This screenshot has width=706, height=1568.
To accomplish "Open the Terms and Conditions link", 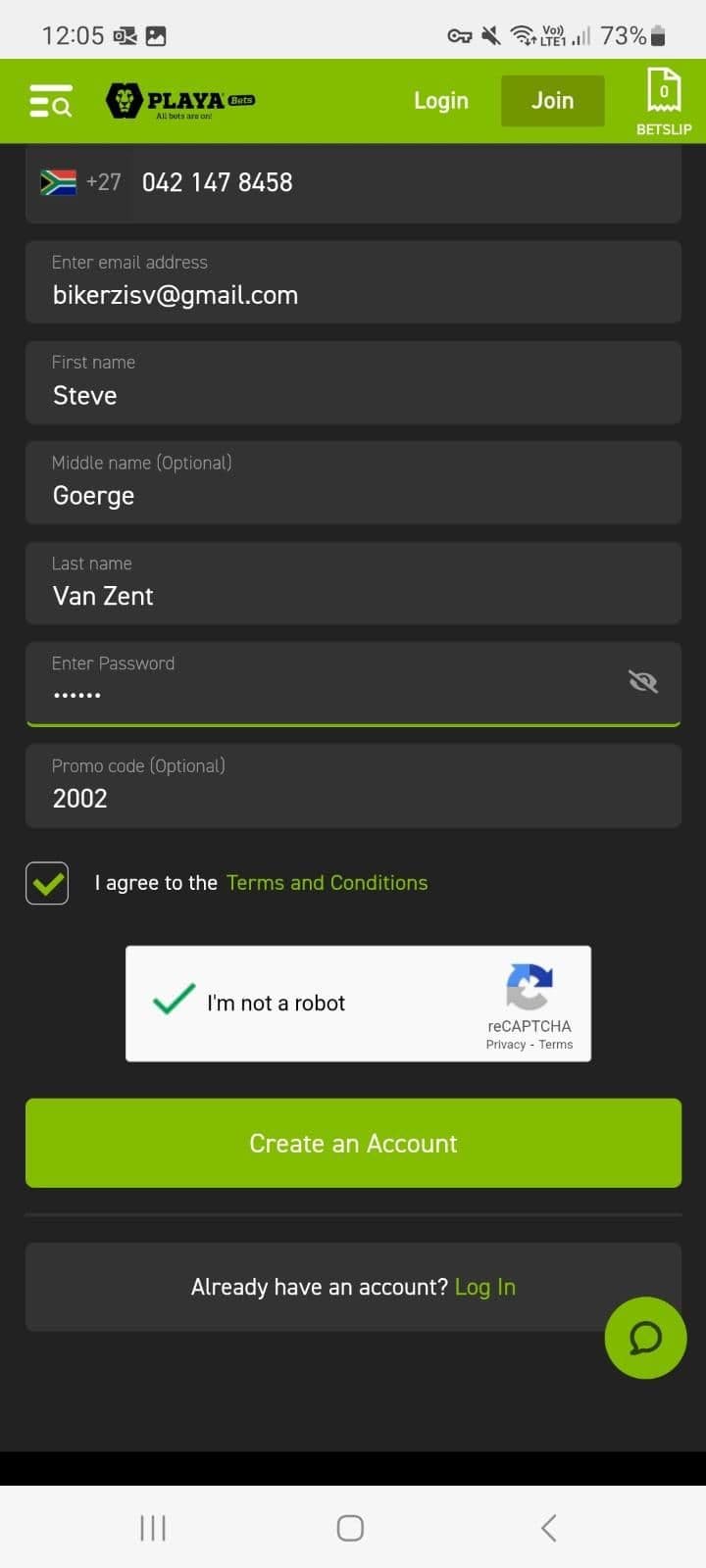I will click(327, 883).
